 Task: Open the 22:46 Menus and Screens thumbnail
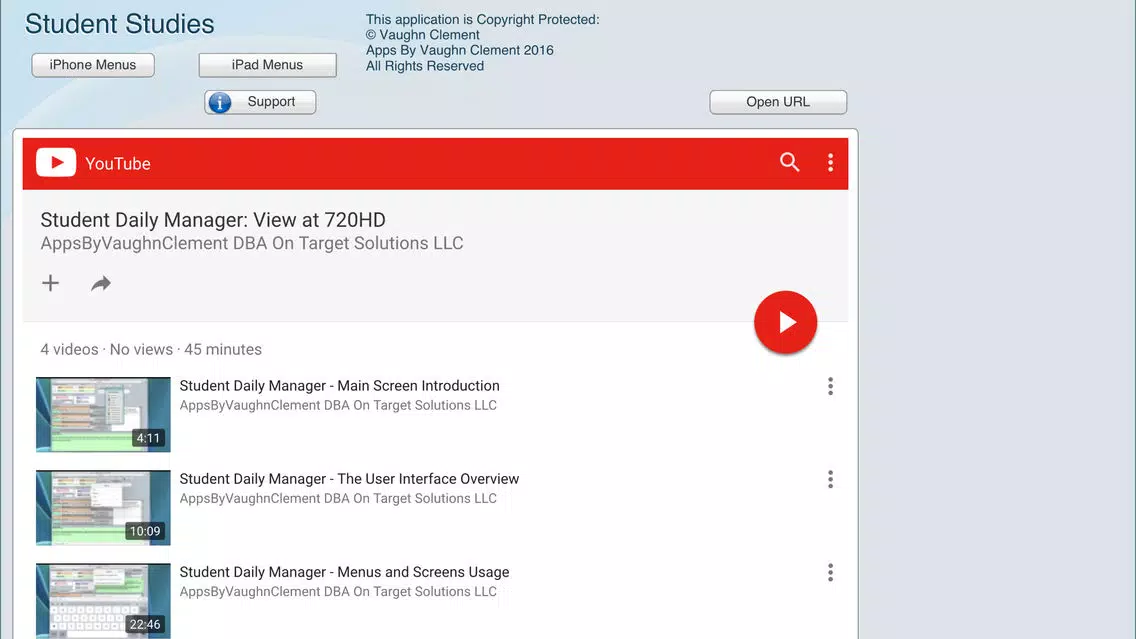[103, 601]
